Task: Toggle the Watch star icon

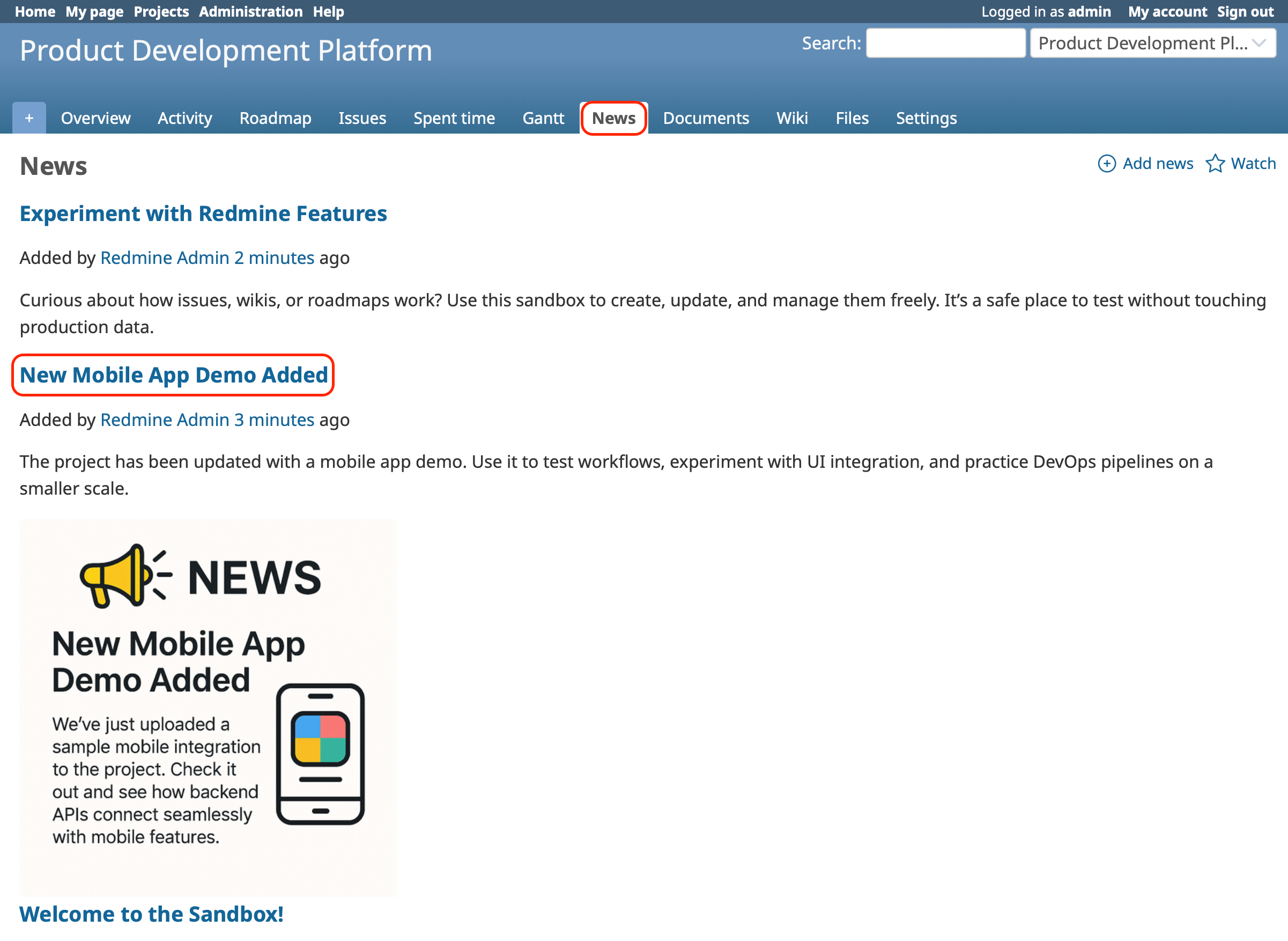Action: click(1216, 164)
